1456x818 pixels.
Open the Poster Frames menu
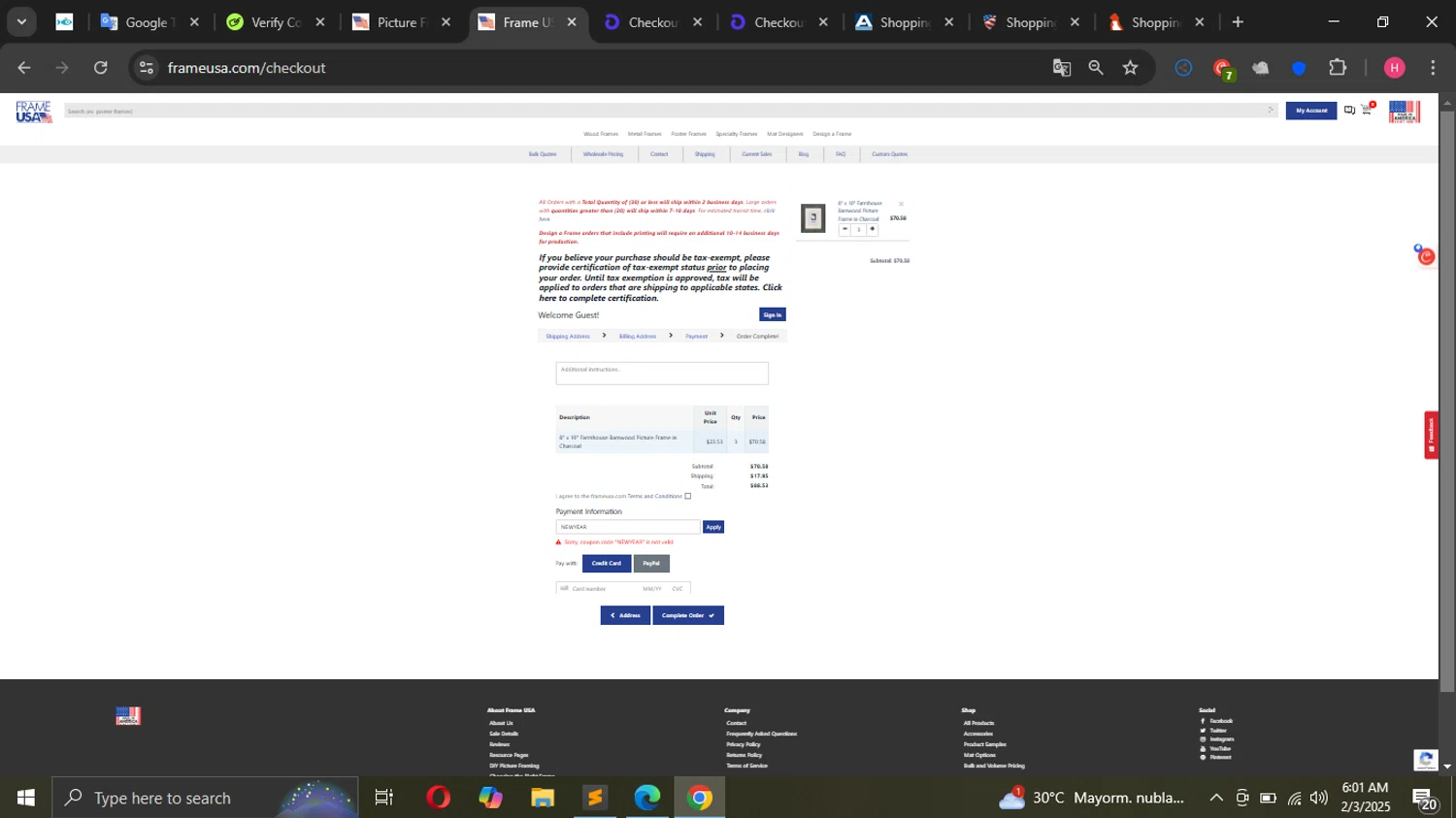point(688,134)
